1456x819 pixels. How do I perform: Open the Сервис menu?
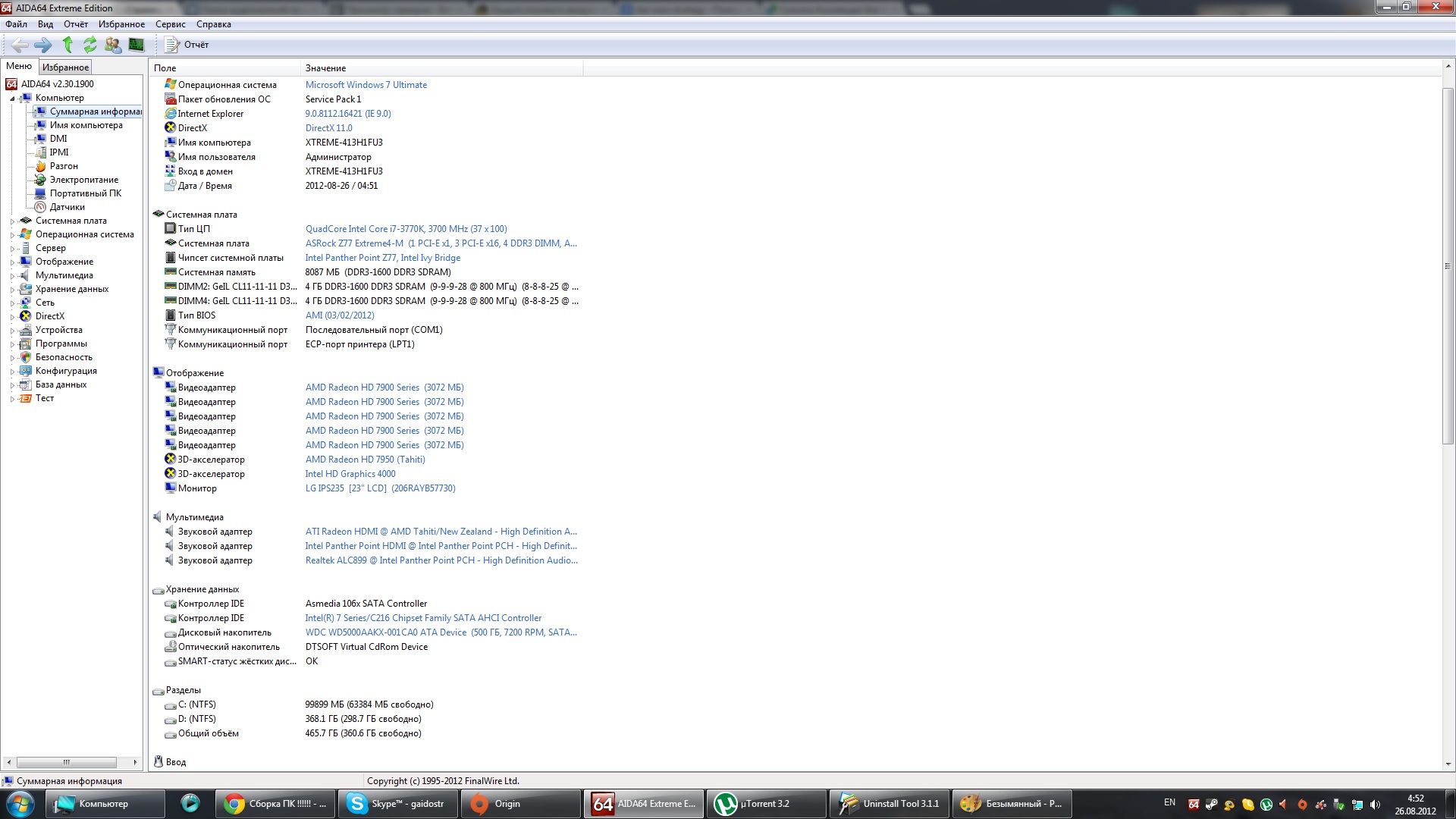(171, 24)
